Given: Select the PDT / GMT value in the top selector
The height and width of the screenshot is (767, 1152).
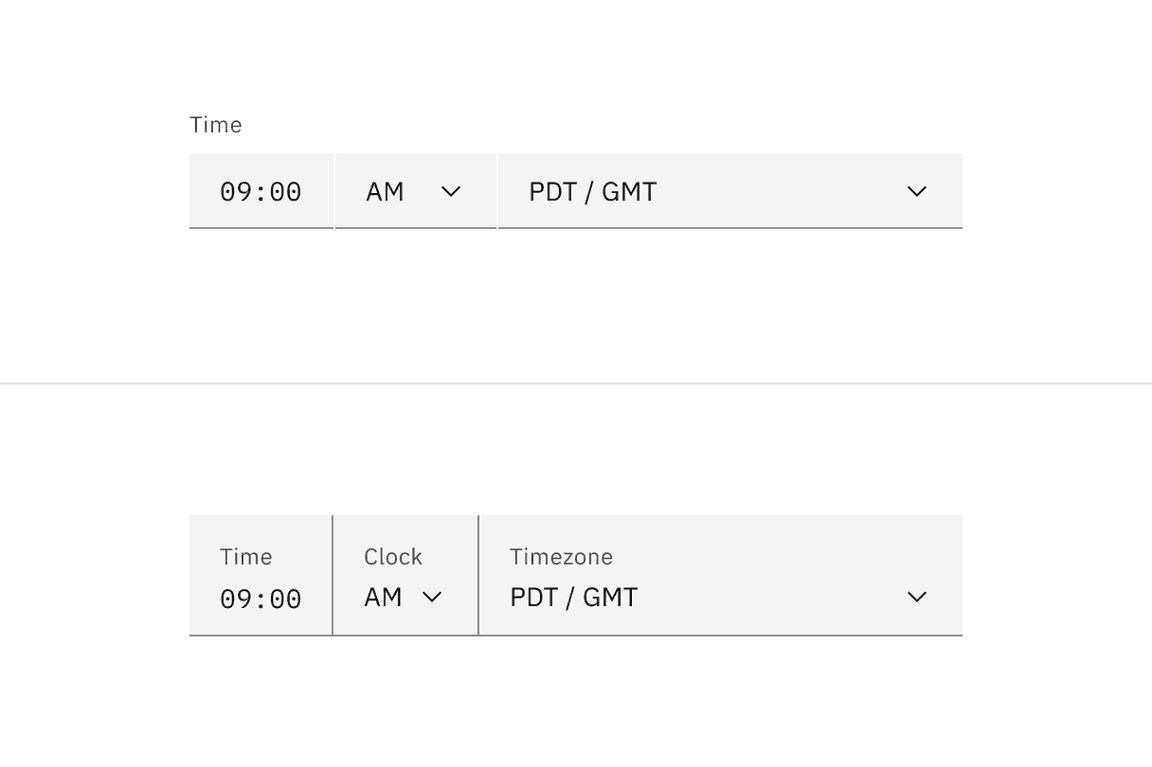Looking at the screenshot, I should [x=591, y=191].
